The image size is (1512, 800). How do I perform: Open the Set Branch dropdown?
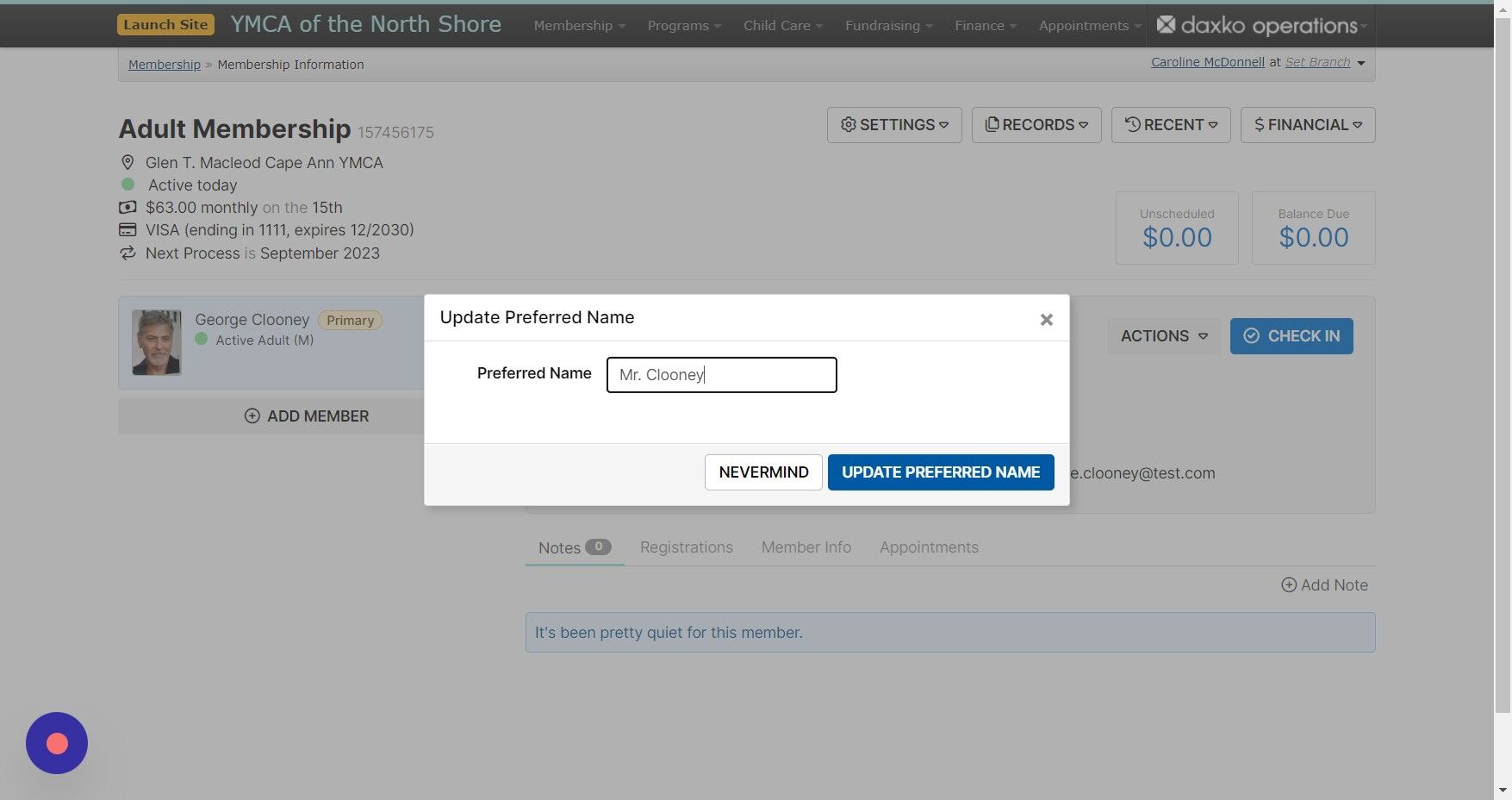1318,61
